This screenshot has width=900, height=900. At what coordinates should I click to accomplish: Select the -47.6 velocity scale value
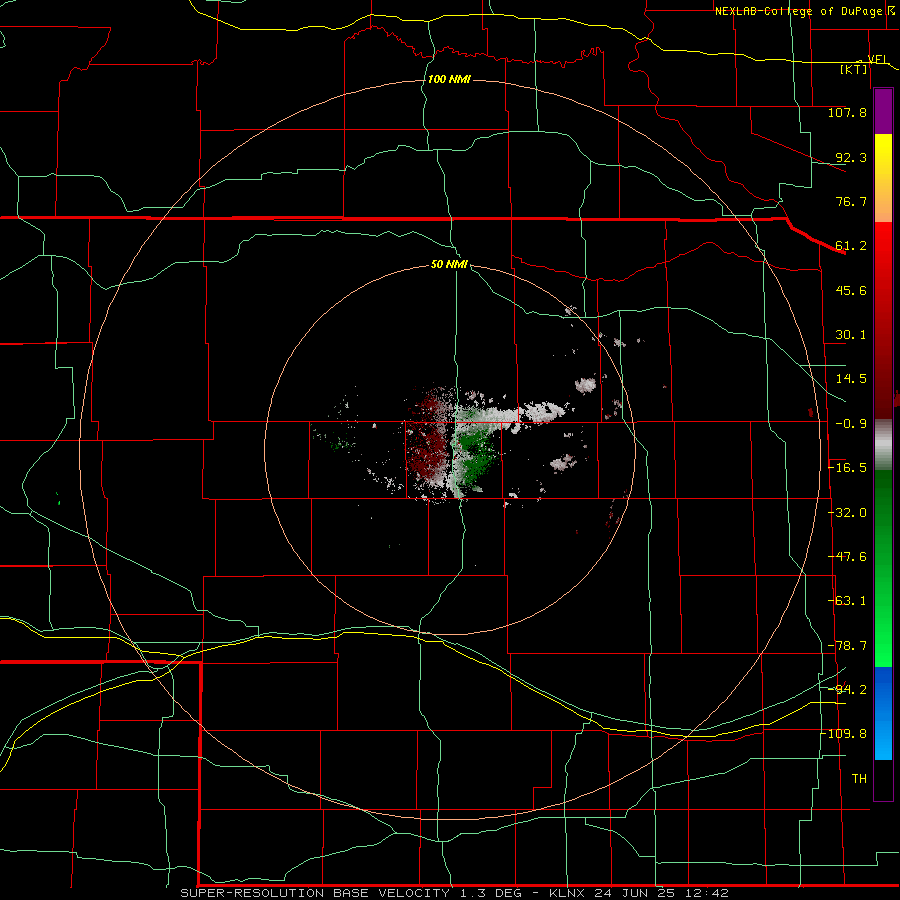click(847, 557)
